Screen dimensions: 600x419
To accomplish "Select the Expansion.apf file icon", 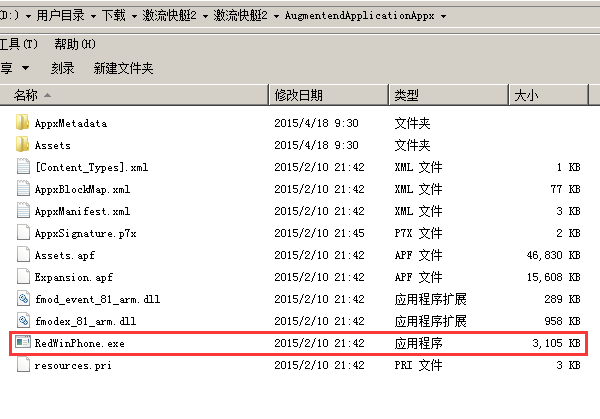I will click(x=23, y=277).
